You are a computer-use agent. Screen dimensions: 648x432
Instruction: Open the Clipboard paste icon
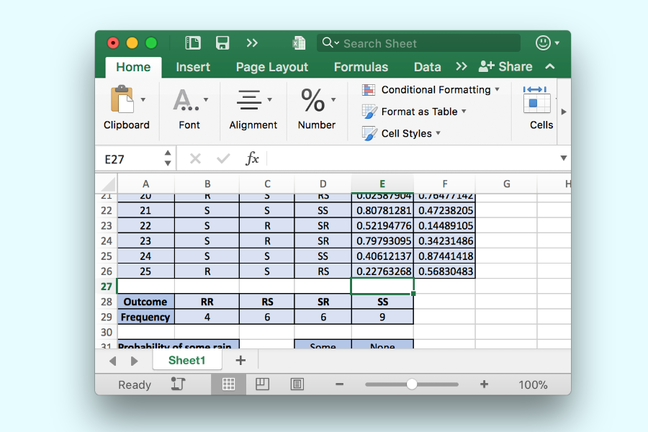(122, 100)
